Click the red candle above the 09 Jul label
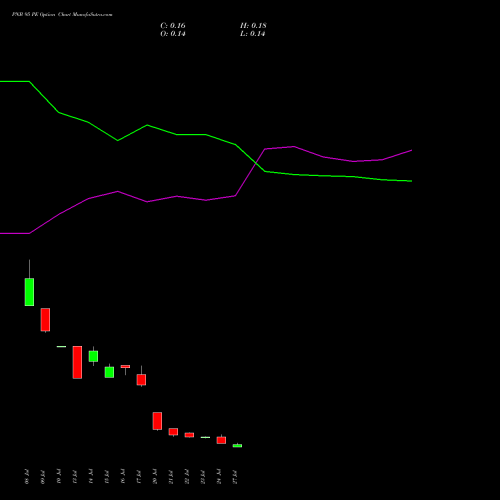 [x=45, y=320]
